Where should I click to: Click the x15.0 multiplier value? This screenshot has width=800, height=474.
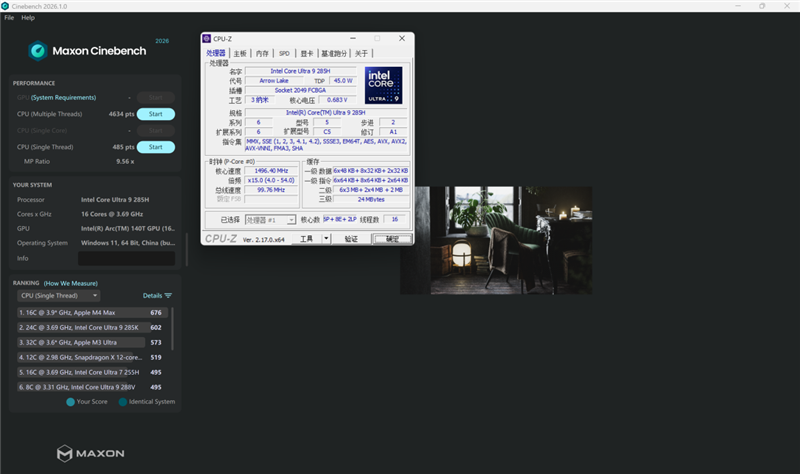tap(271, 181)
